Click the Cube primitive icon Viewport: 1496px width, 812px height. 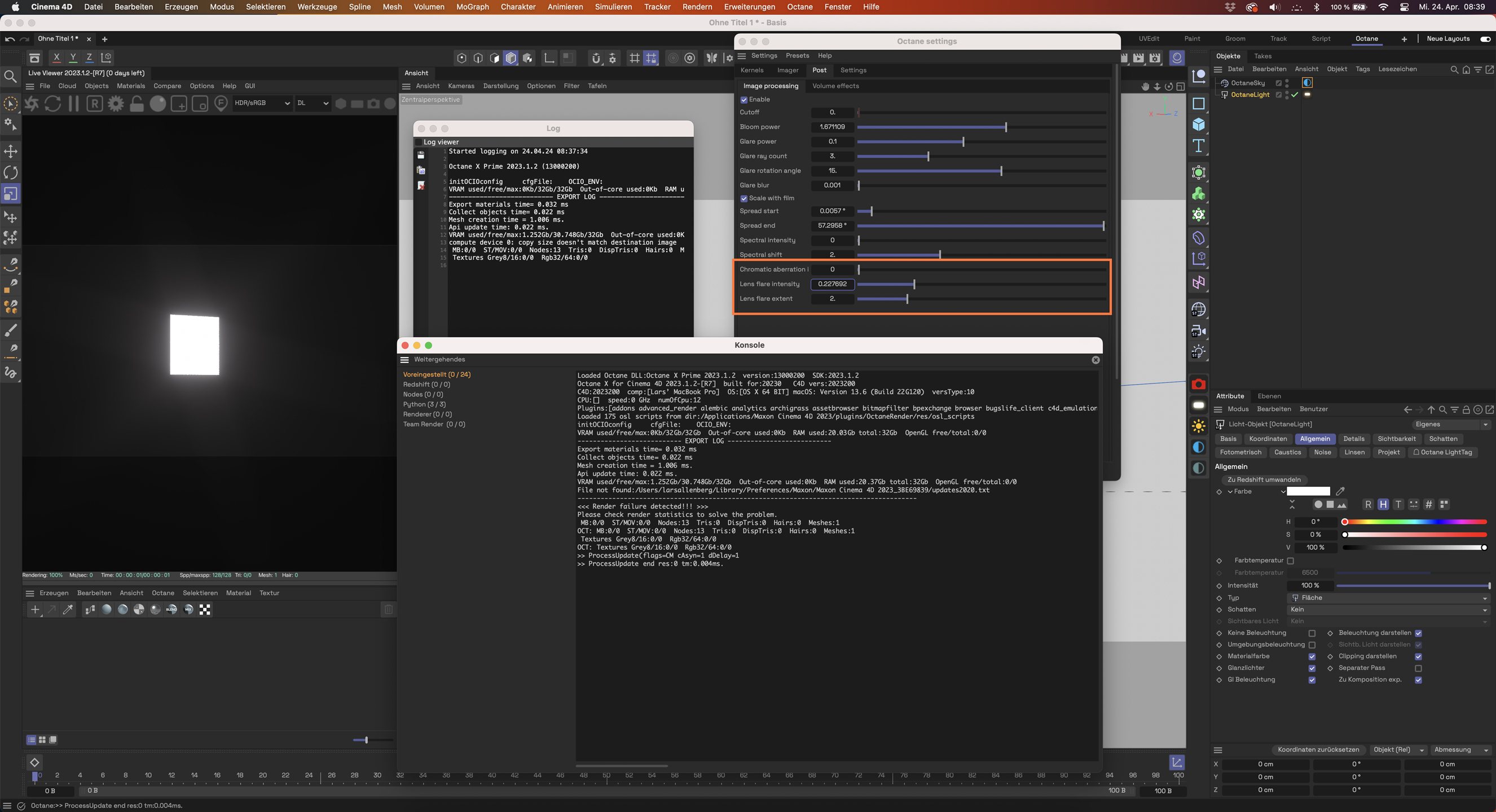1199,125
